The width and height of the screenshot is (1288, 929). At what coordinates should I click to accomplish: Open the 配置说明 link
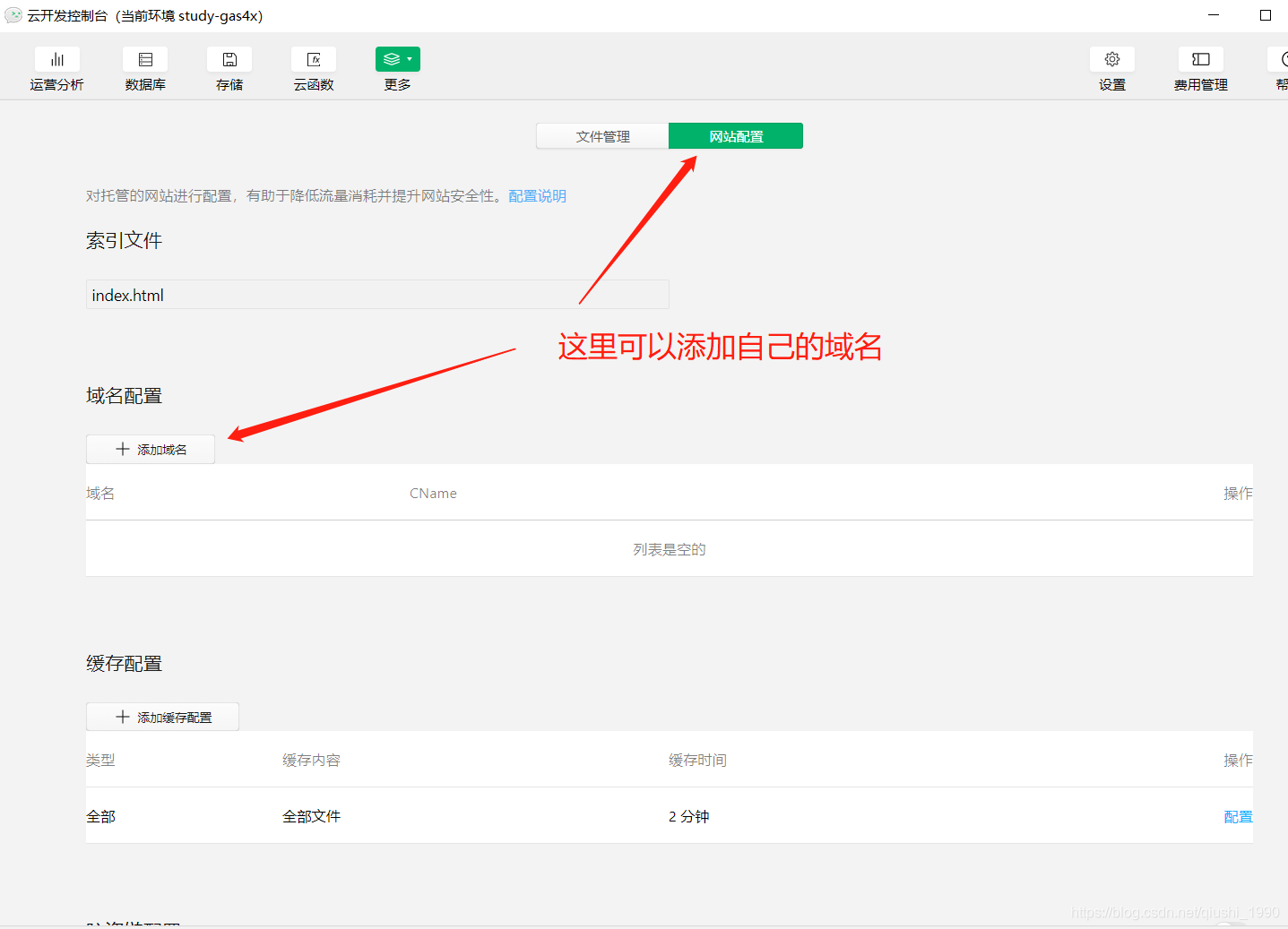537,195
